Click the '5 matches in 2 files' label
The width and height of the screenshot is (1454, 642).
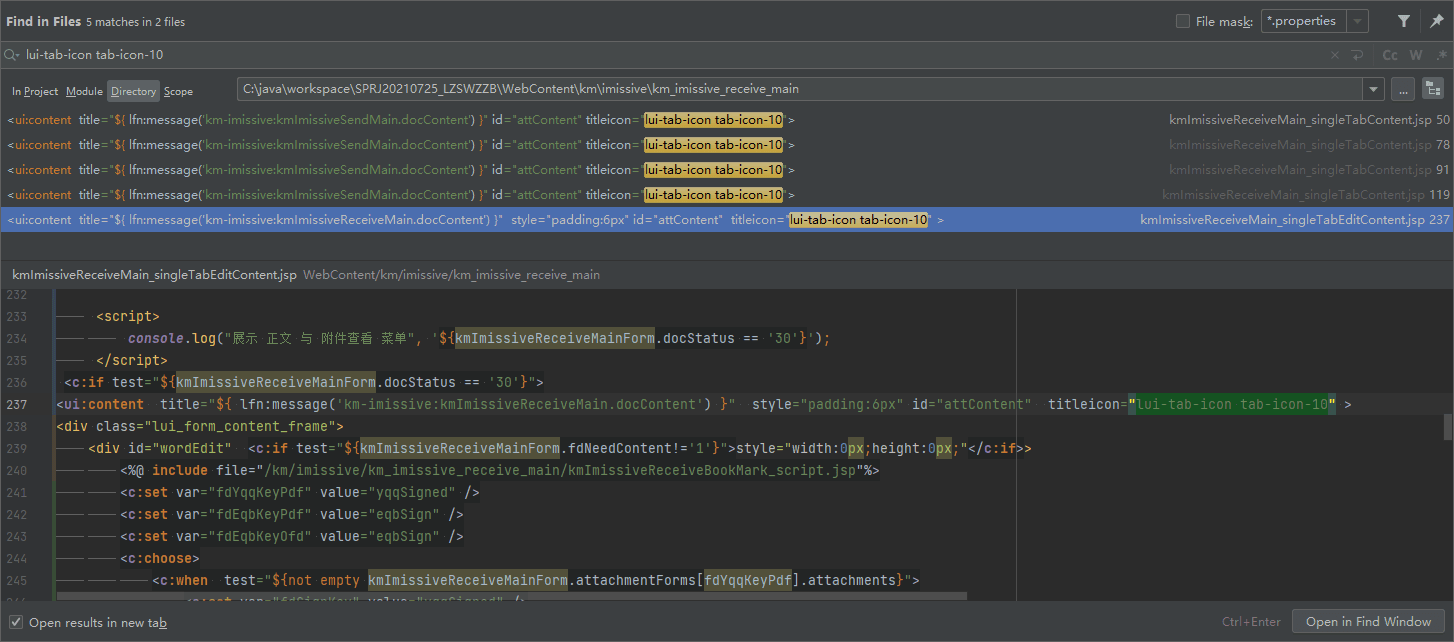pyautogui.click(x=135, y=22)
